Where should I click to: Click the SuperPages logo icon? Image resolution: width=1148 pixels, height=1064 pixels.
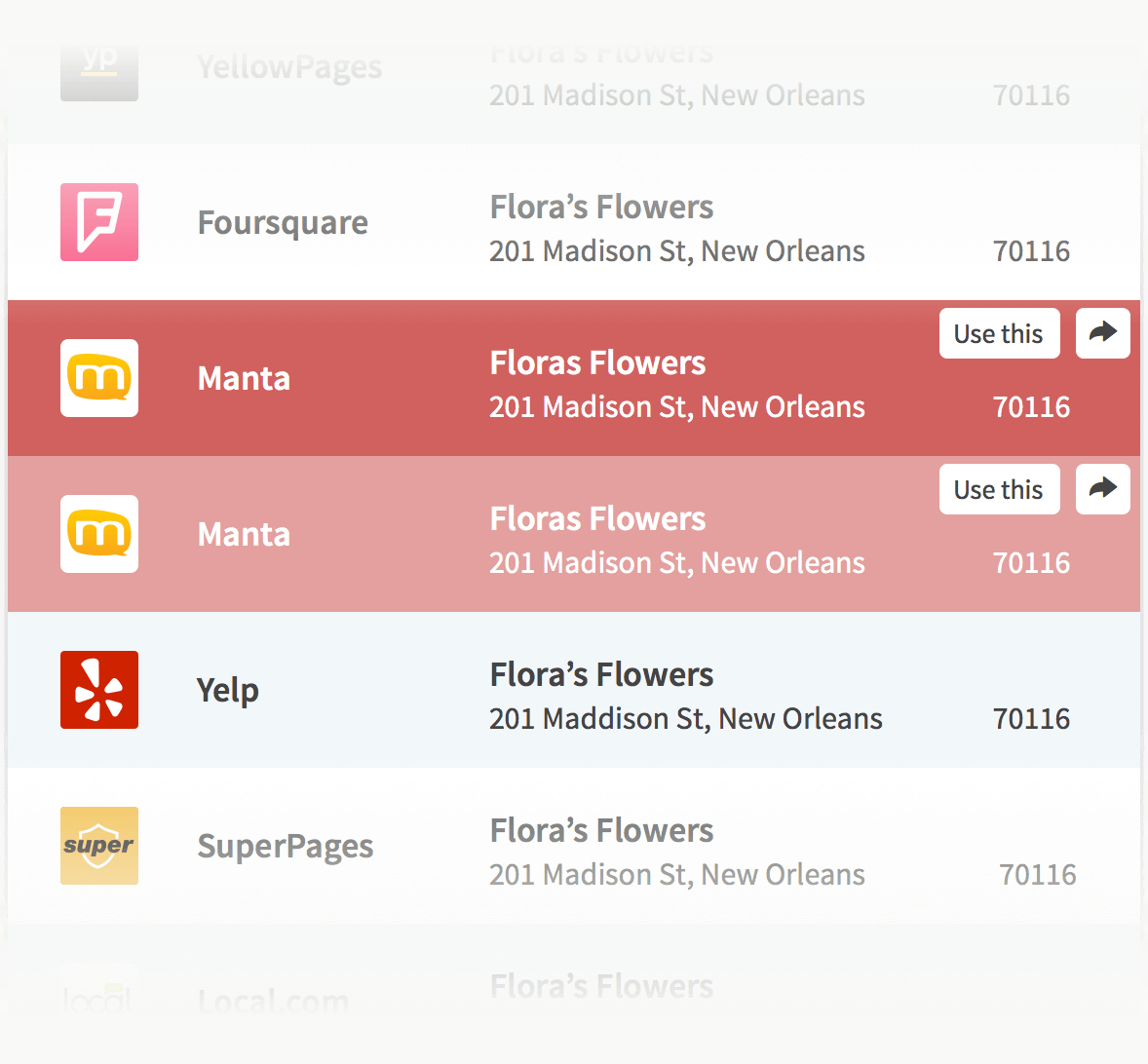[98, 845]
